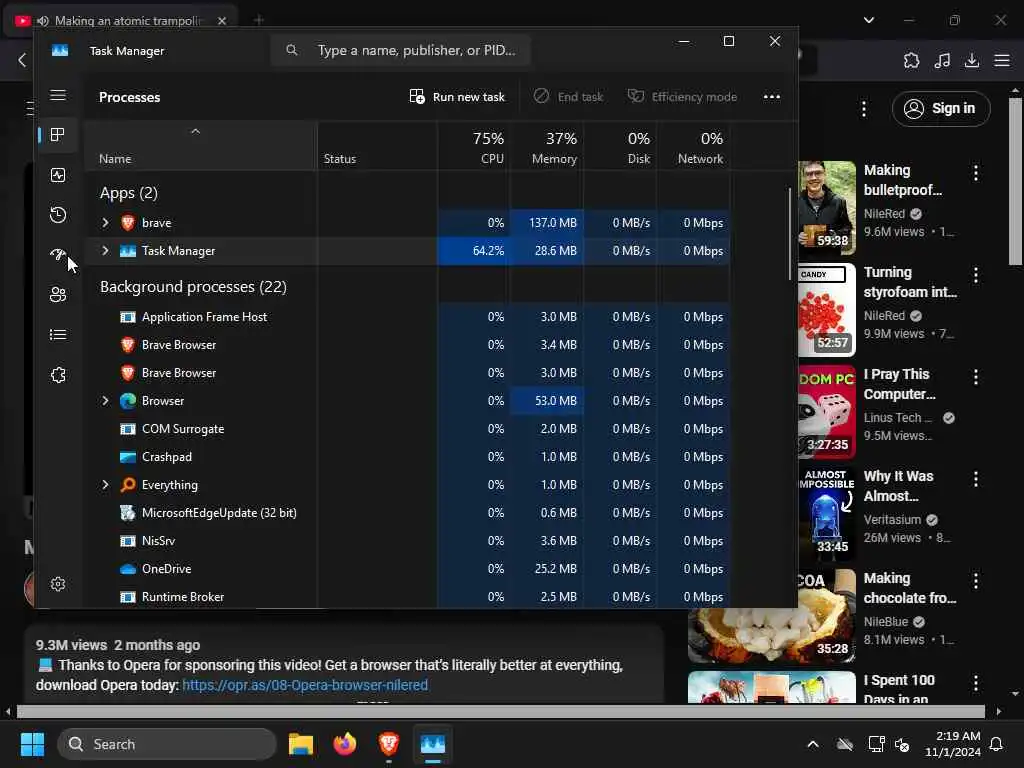Open Turning styrofoam video thumbnail
The width and height of the screenshot is (1024, 768).
[827, 310]
